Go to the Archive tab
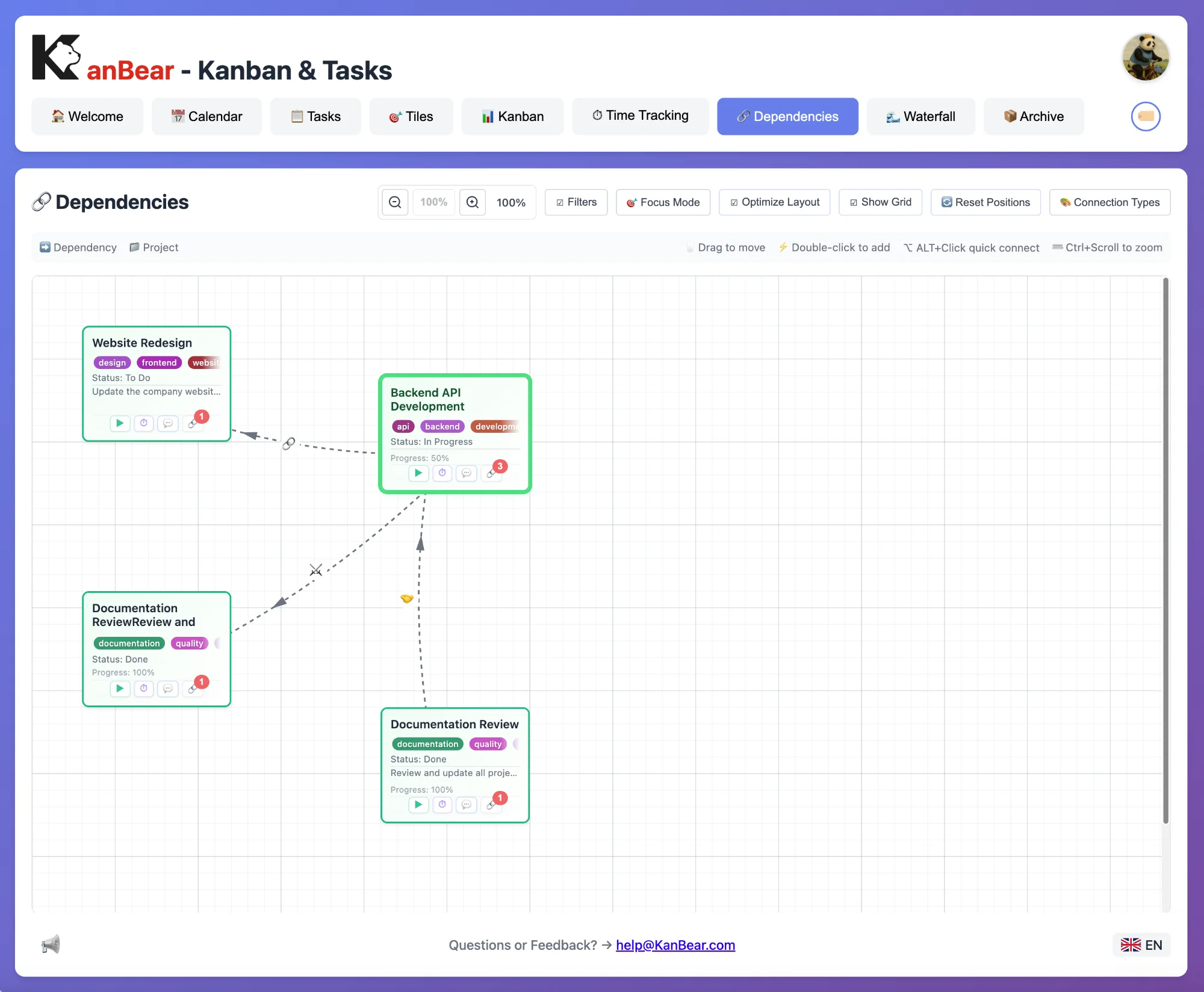The image size is (1204, 992). coord(1034,116)
